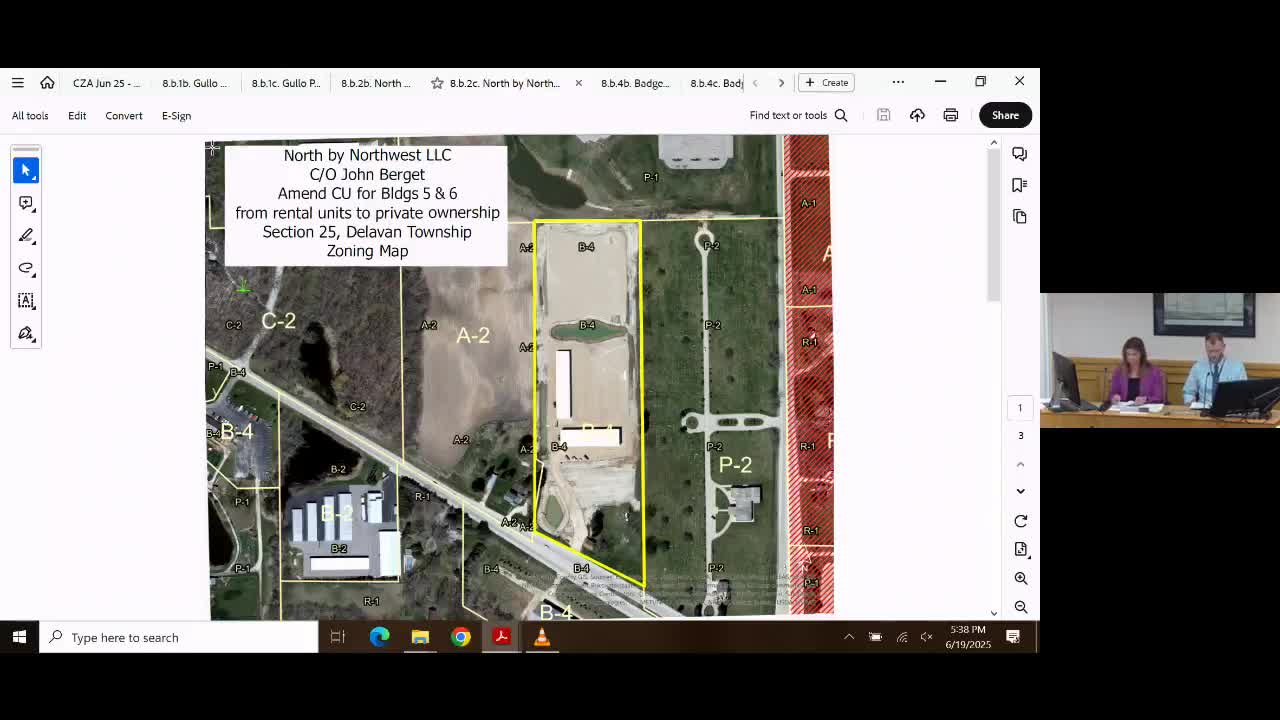Choose the Highlight pen tool
Image resolution: width=1280 pixels, height=720 pixels.
point(26,236)
